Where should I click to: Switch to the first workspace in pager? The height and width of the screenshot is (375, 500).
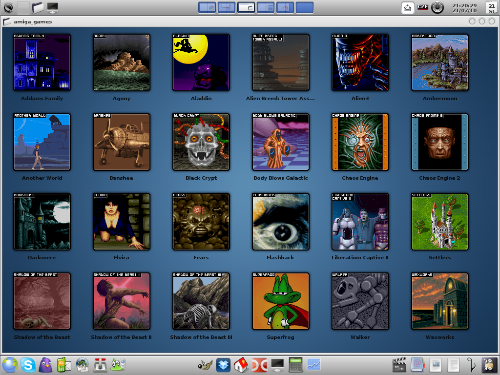coord(207,7)
